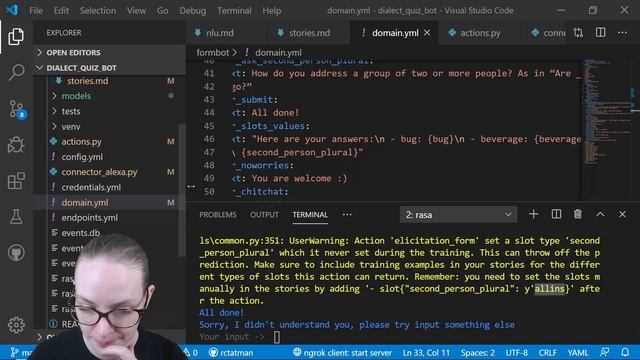Open the View menu
Screen dimensions: 640x360
click(136, 11)
